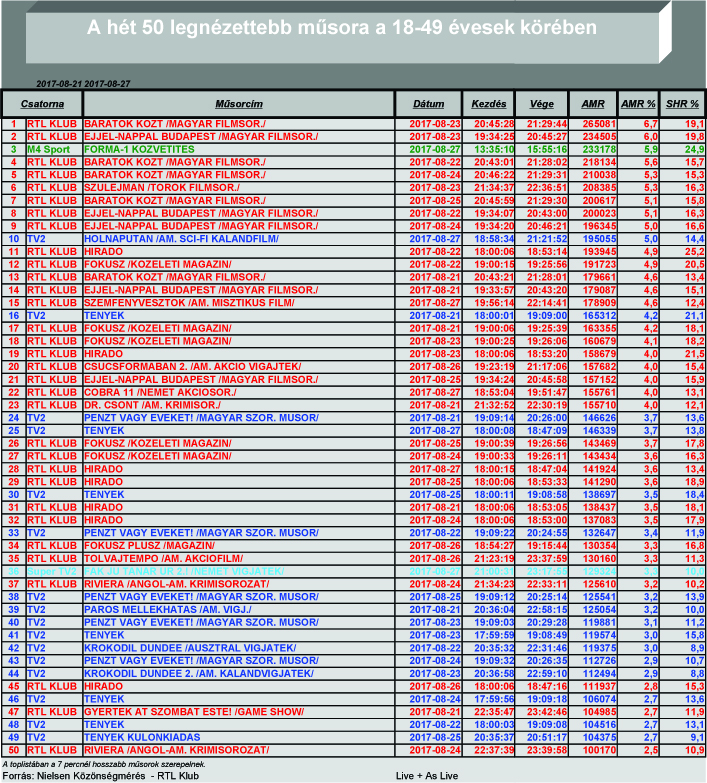Click the Kezdés column header
The width and height of the screenshot is (707, 783).
[489, 104]
